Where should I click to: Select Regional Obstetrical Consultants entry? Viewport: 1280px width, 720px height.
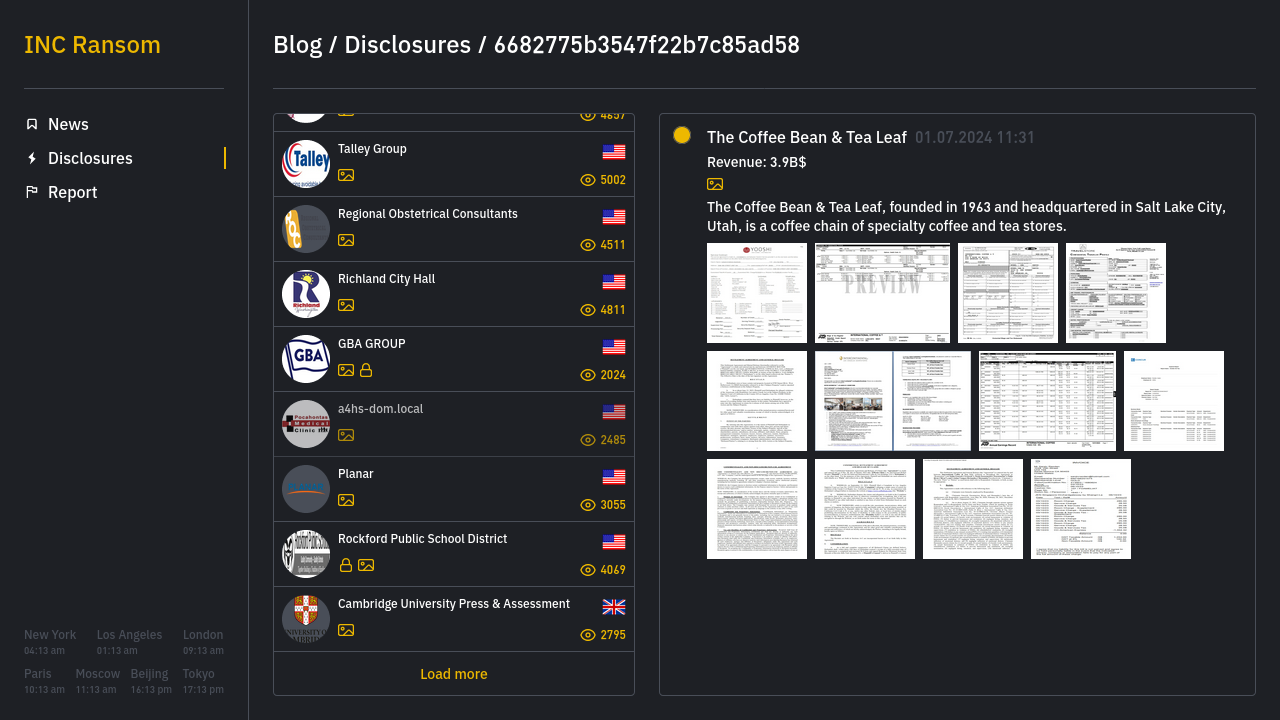click(x=454, y=229)
